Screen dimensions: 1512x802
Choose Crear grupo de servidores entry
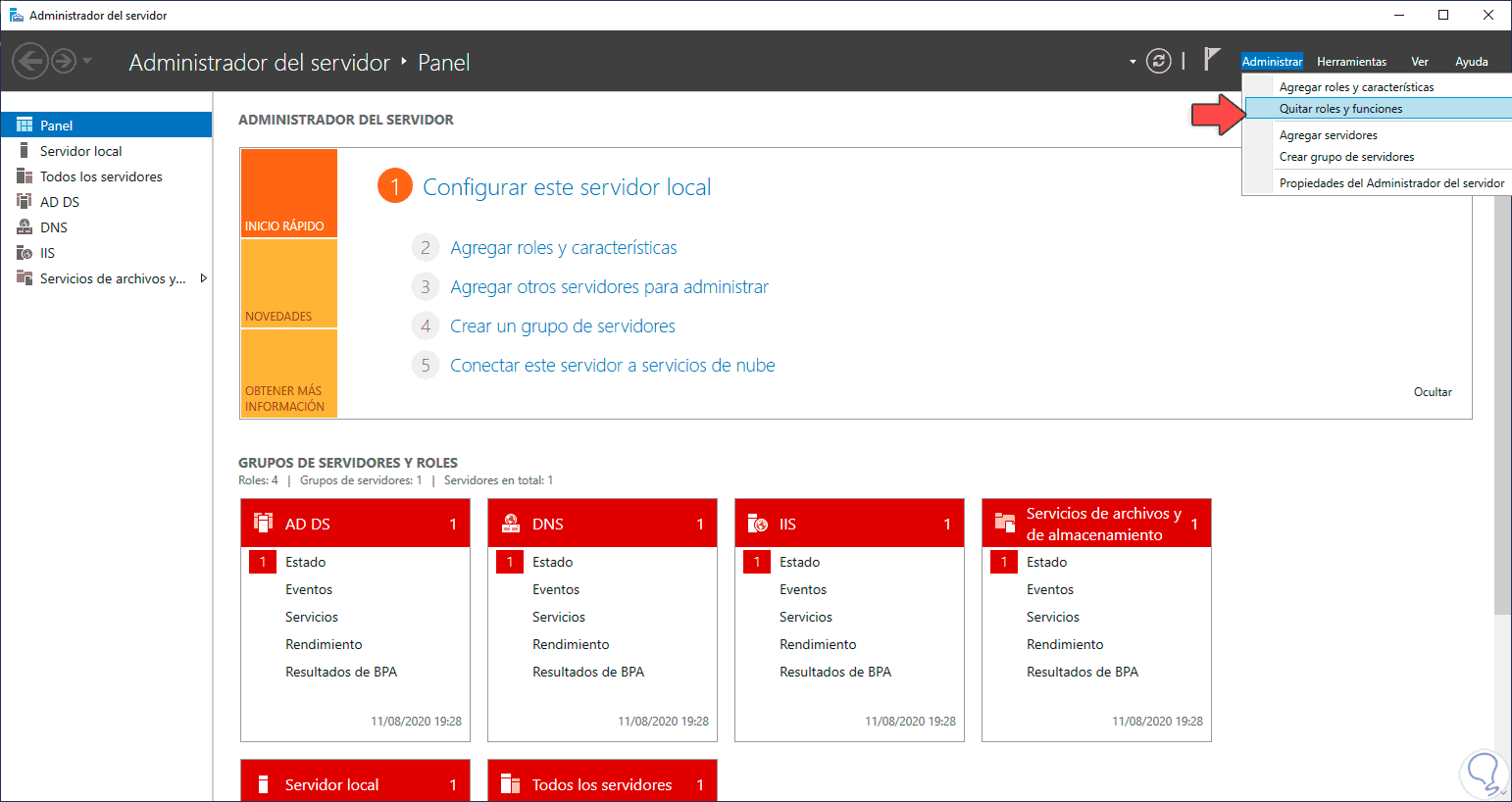click(1378, 157)
